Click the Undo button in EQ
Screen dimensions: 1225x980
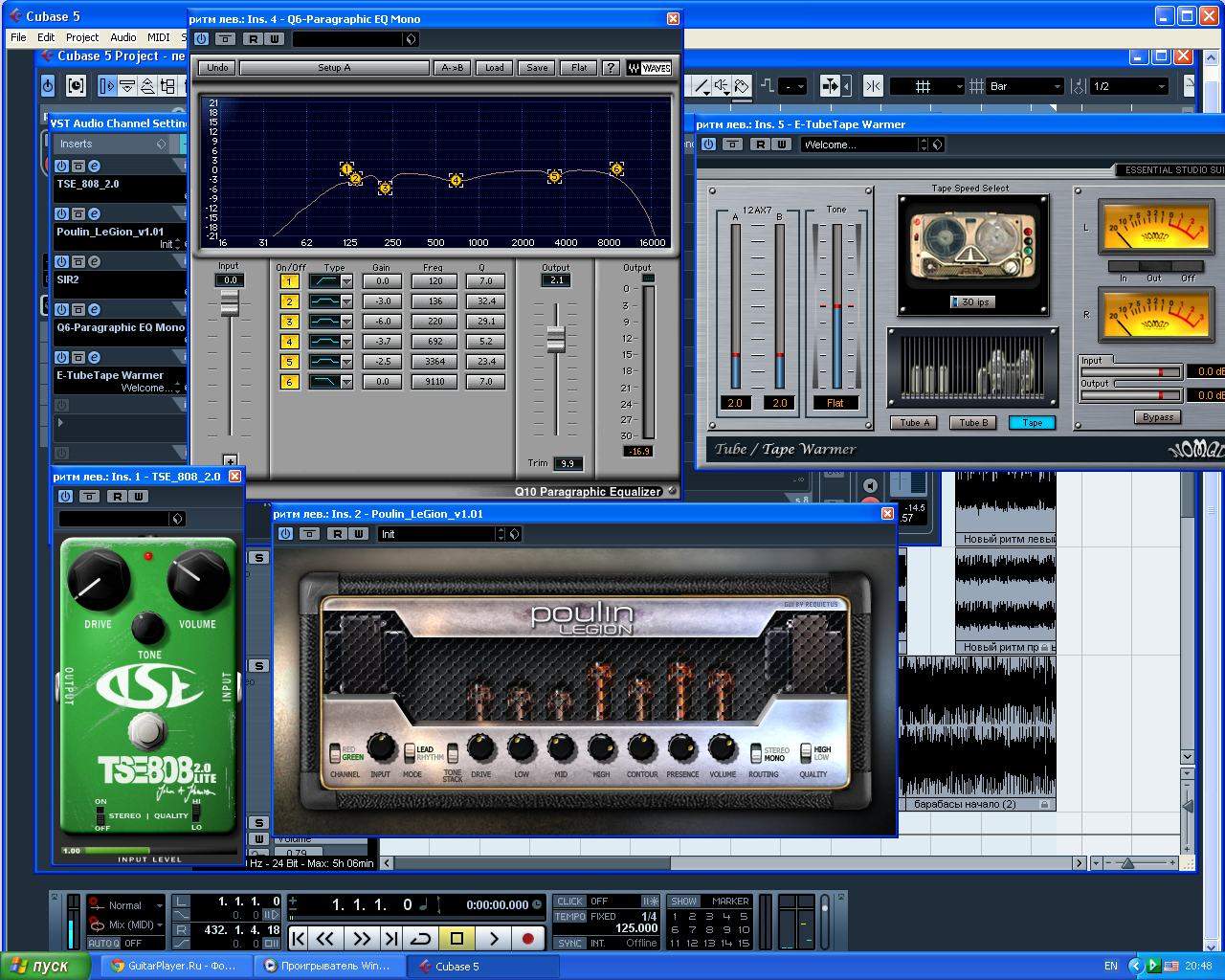point(217,68)
